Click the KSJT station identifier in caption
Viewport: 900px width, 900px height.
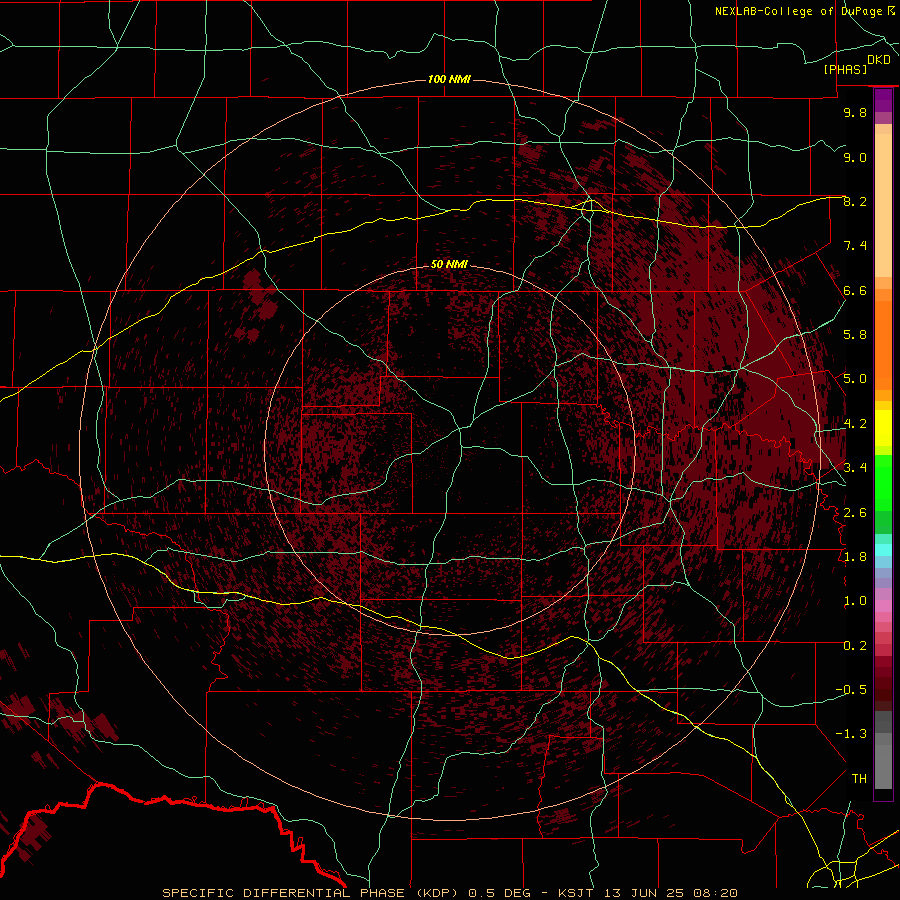pyautogui.click(x=576, y=893)
